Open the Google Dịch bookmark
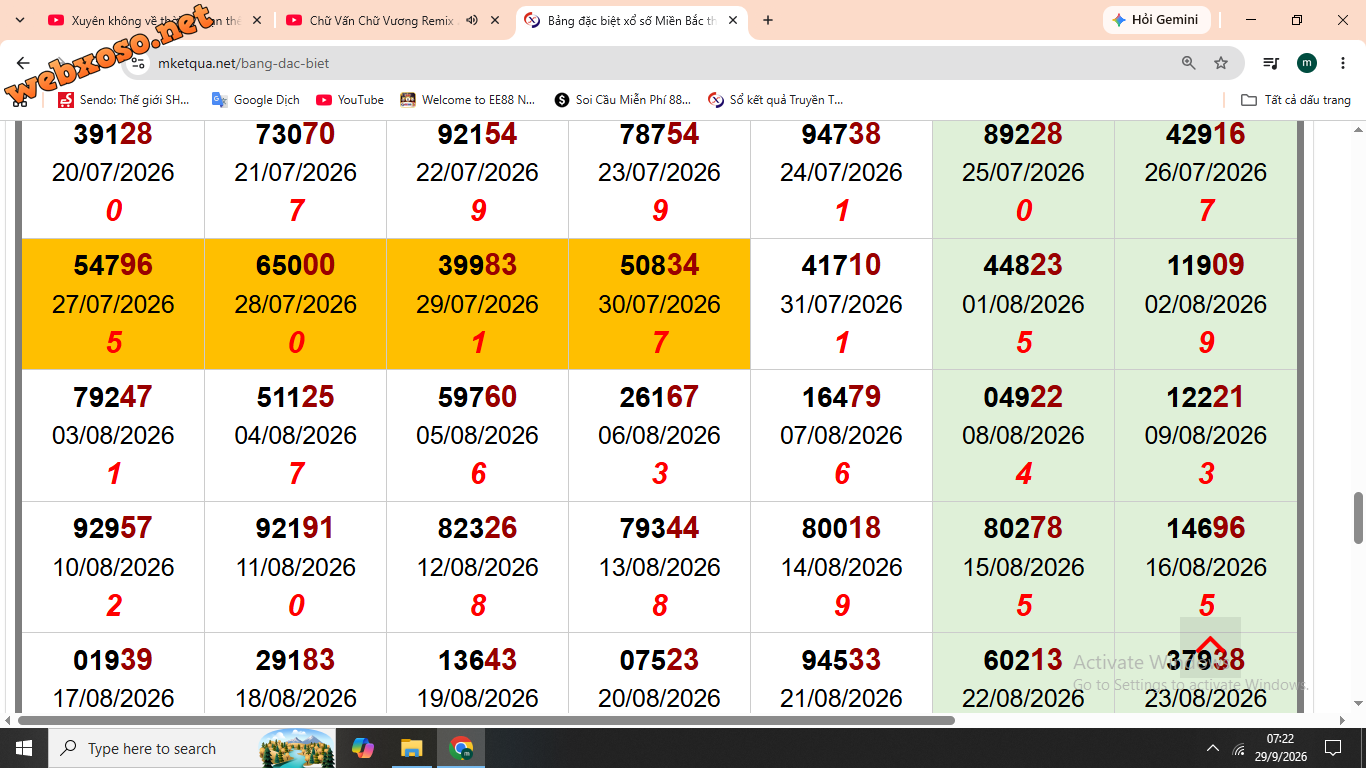This screenshot has width=1366, height=768. pyautogui.click(x=256, y=100)
